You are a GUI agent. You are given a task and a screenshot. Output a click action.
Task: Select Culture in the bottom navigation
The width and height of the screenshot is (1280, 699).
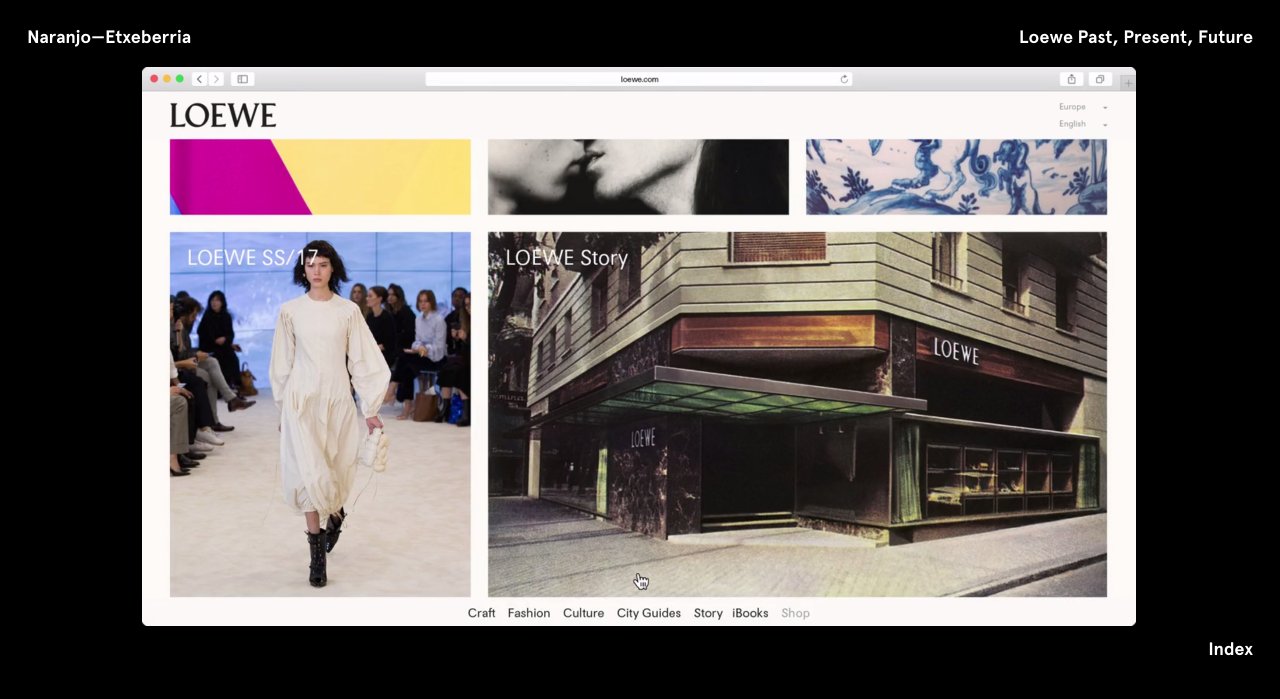coord(583,613)
